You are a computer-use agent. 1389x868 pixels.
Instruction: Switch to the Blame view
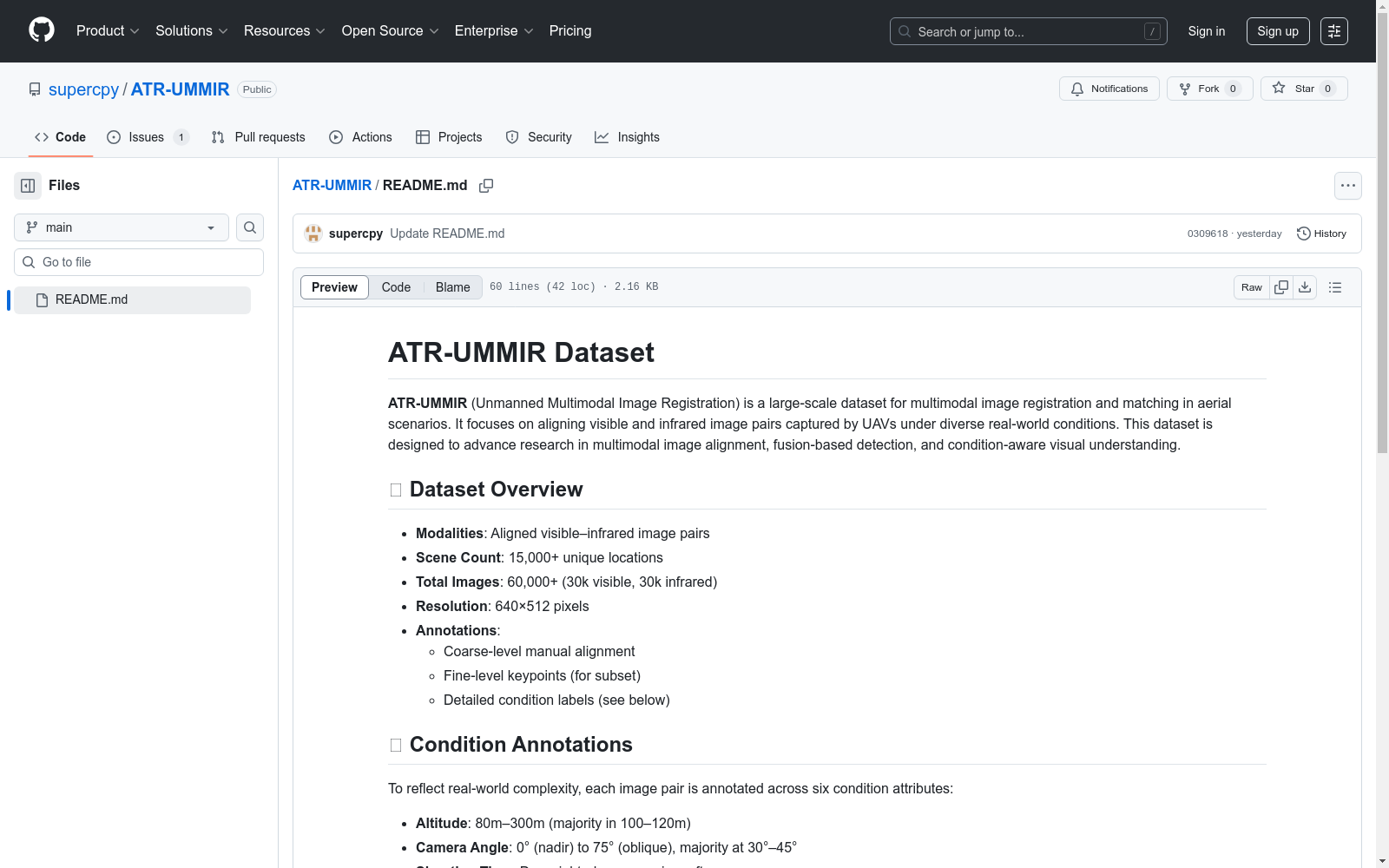[452, 287]
